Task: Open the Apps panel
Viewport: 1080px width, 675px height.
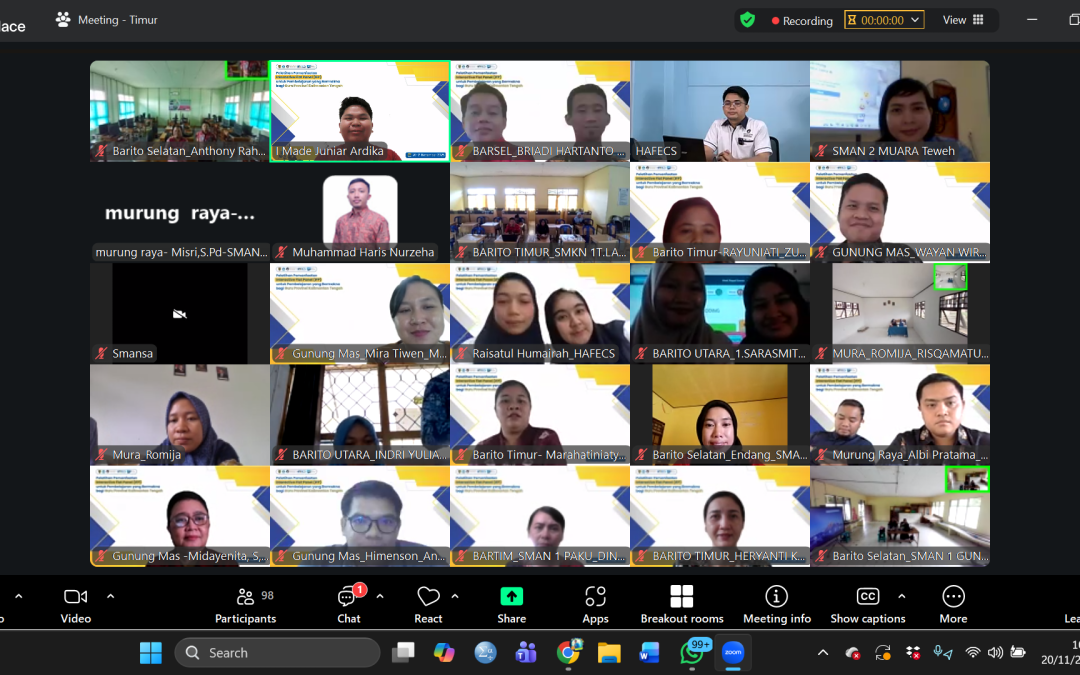Action: click(596, 605)
